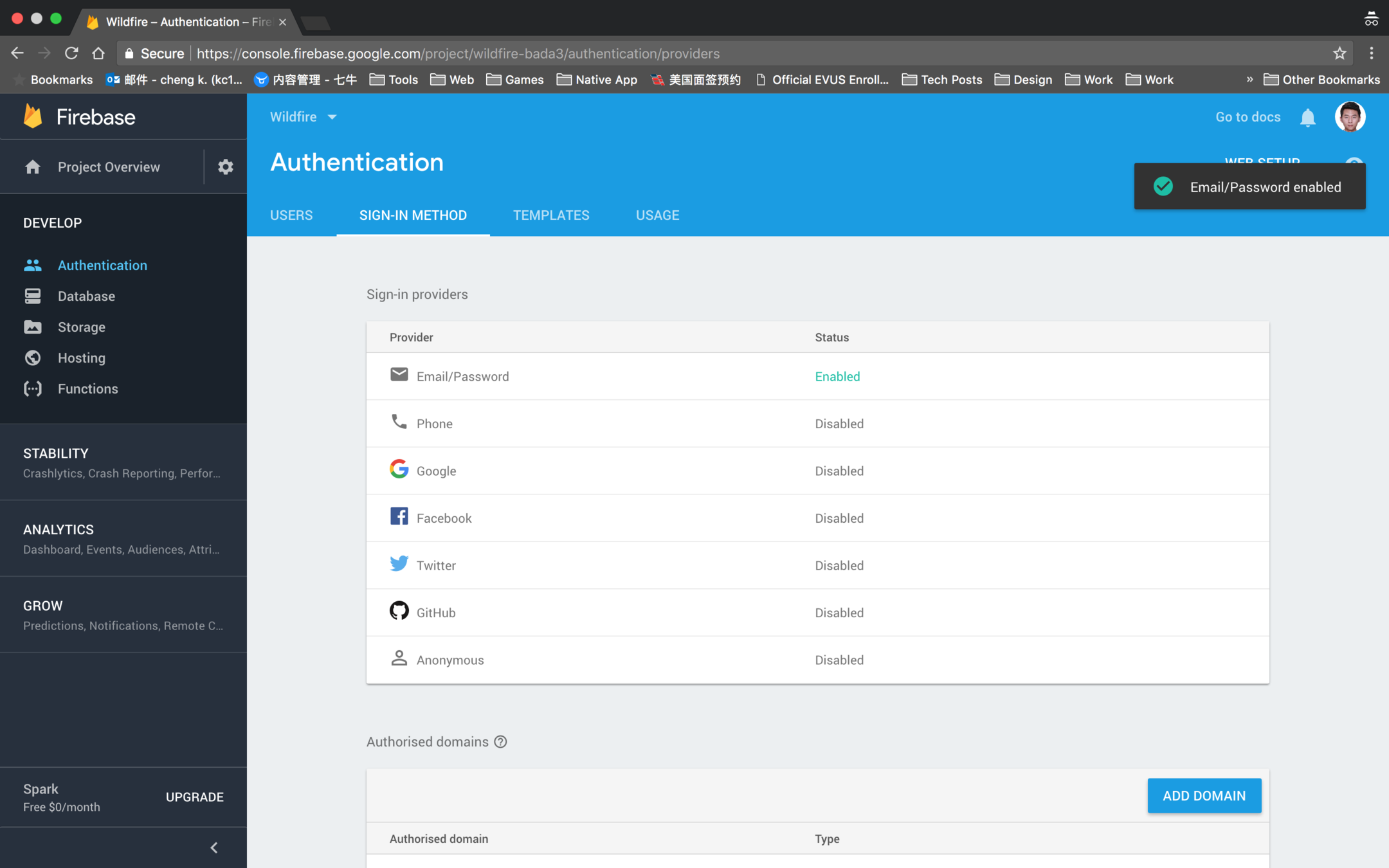Image resolution: width=1389 pixels, height=868 pixels.
Task: Click the Project Overview home icon
Action: tap(33, 167)
